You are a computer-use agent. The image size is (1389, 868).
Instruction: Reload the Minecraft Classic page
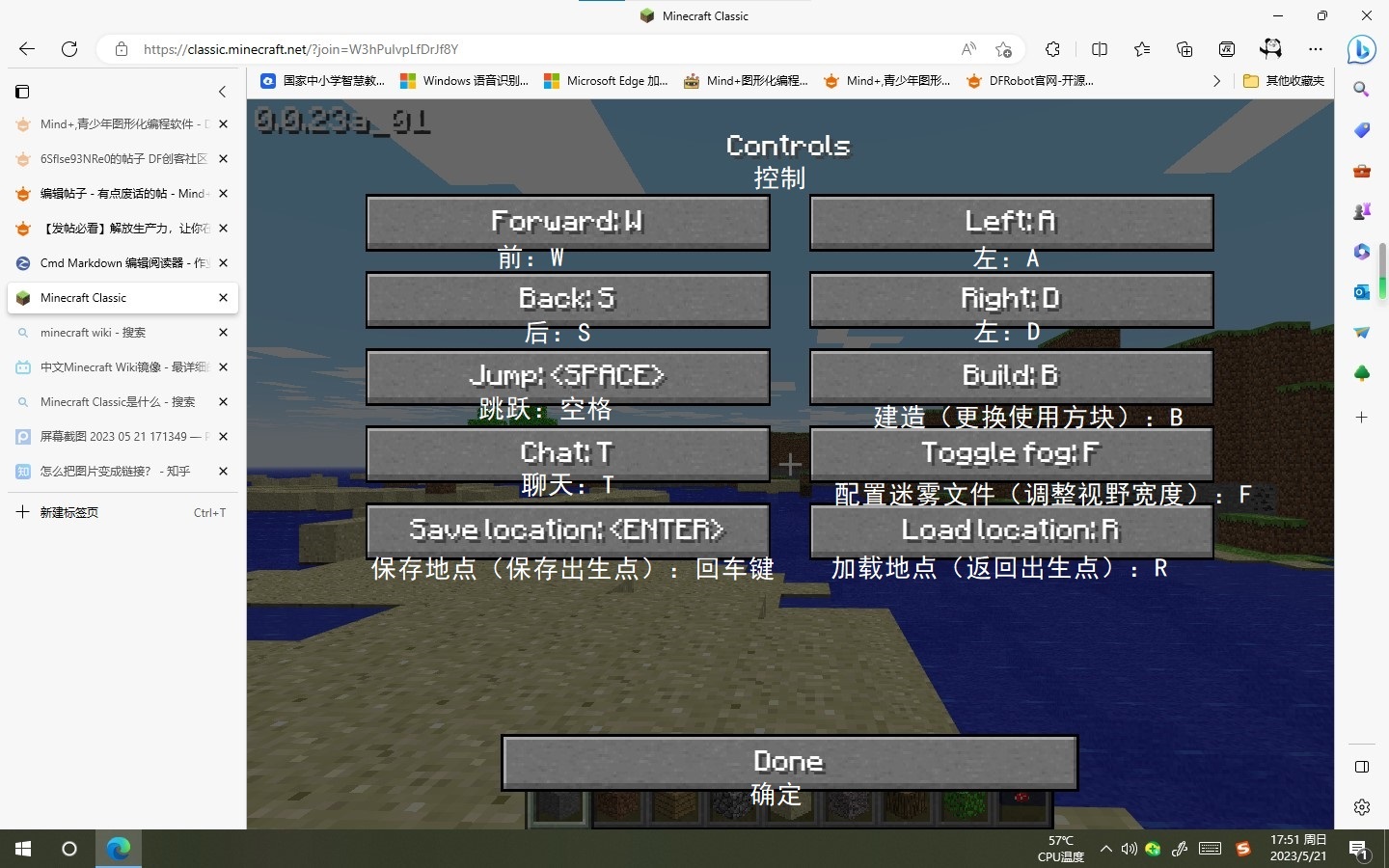click(69, 49)
